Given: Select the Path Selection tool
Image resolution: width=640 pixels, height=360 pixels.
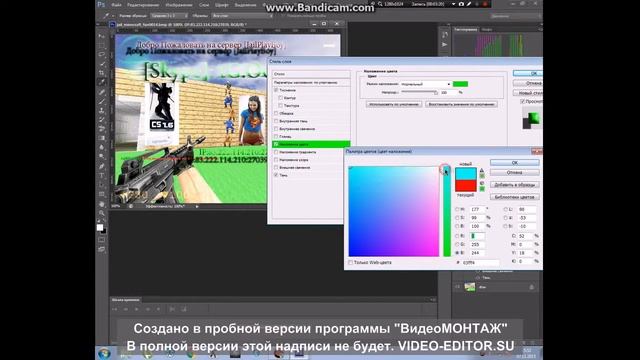Looking at the screenshot, I should (x=101, y=185).
